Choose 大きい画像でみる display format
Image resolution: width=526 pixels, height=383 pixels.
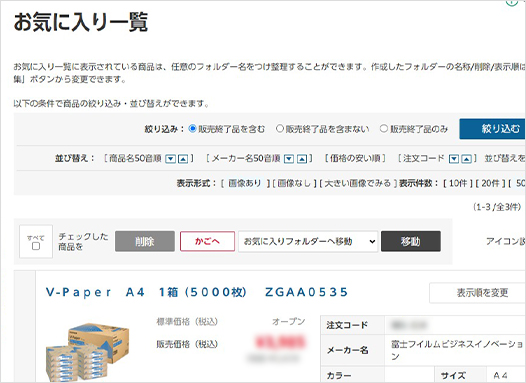358,183
